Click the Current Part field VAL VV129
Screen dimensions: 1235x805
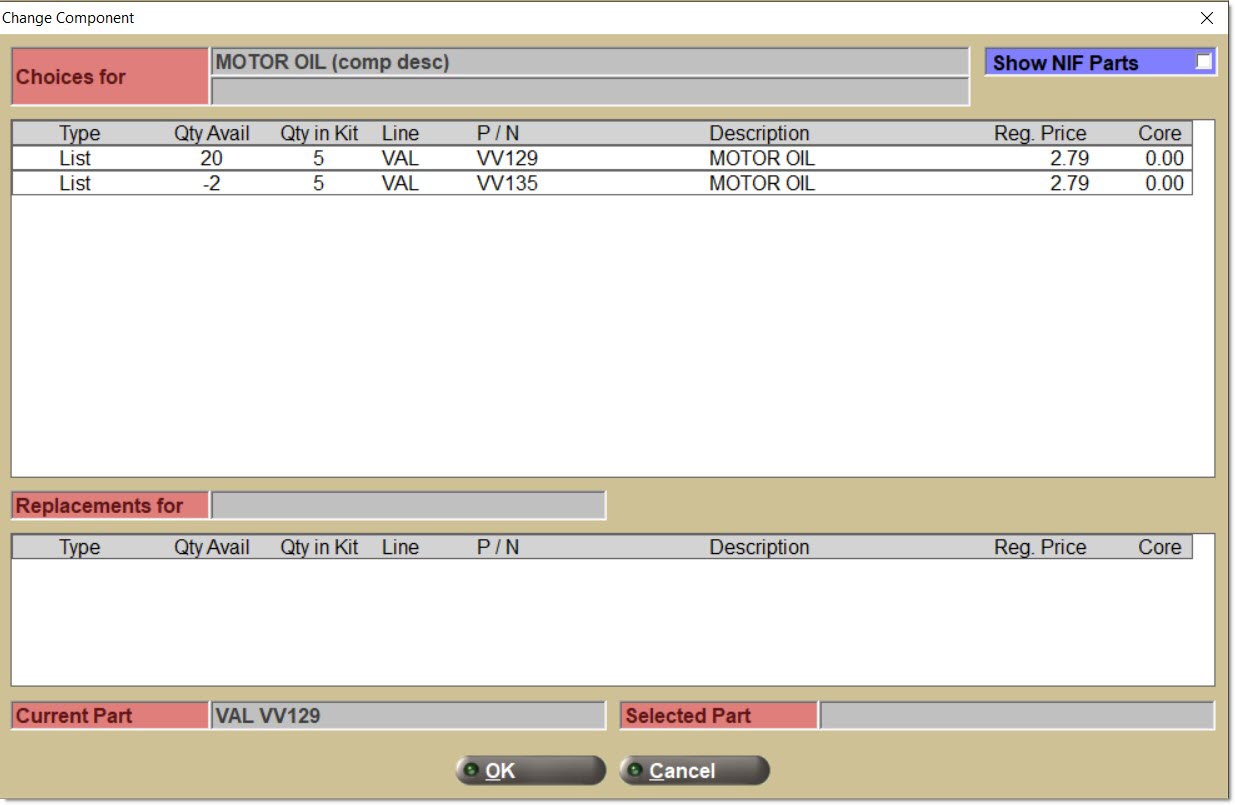tap(407, 715)
